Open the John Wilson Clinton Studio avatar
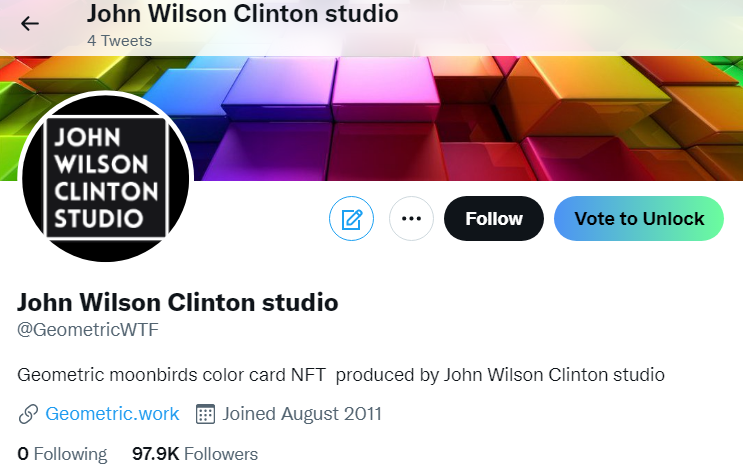This screenshot has width=743, height=473. [105, 177]
